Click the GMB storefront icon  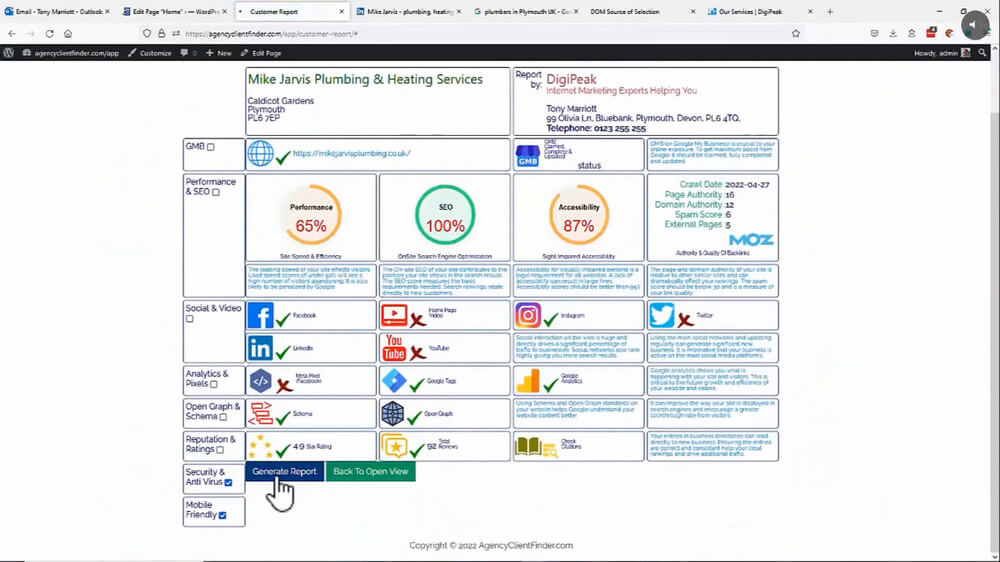coord(527,156)
